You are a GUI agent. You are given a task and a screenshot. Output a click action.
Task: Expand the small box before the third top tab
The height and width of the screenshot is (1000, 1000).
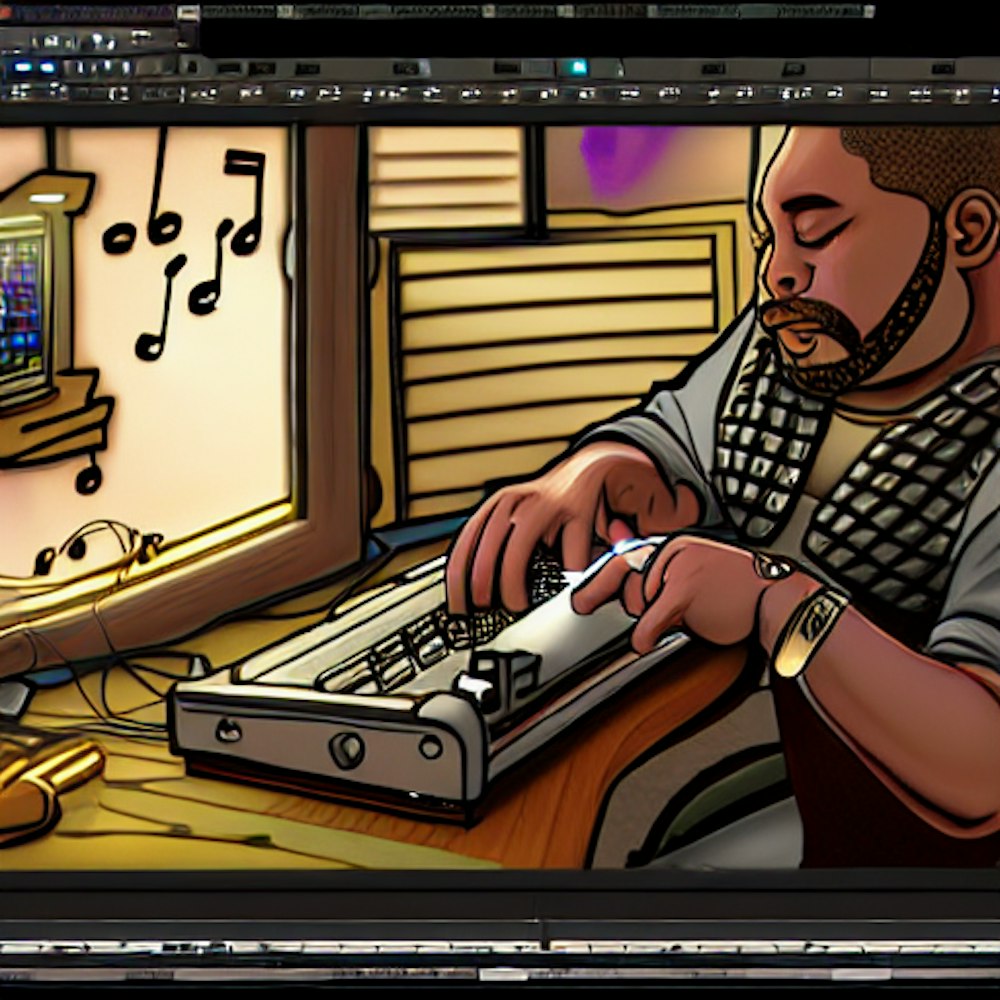pyautogui.click(x=284, y=12)
